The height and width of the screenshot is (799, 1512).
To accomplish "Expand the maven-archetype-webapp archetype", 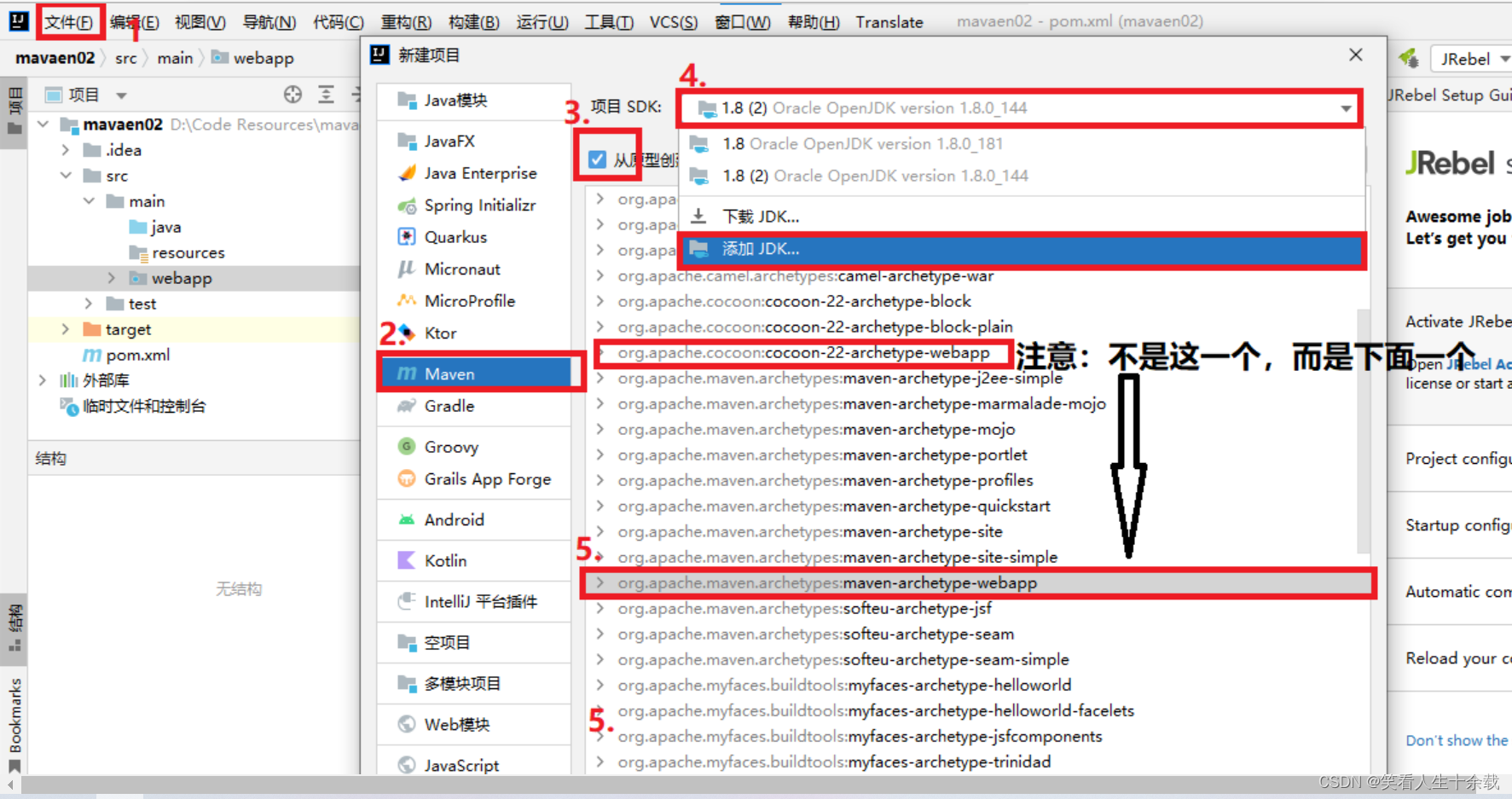I will (x=600, y=582).
